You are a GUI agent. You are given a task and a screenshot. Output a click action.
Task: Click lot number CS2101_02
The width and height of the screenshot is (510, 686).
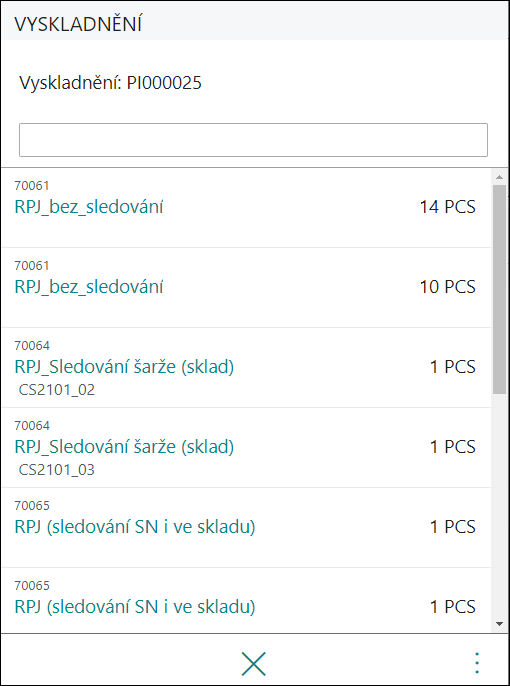[x=57, y=390]
